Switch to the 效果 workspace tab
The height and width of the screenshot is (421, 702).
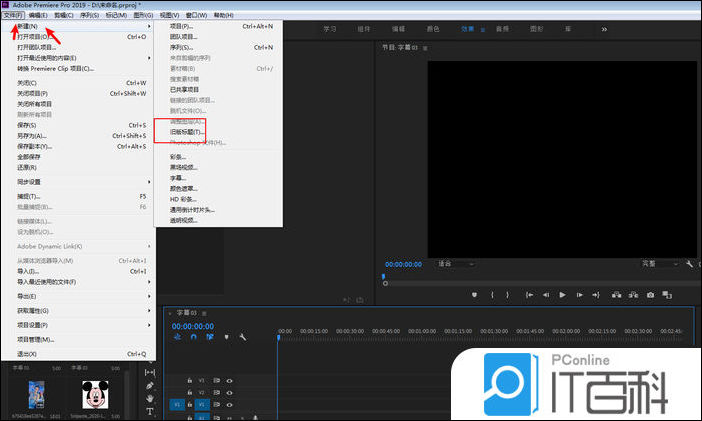(x=467, y=29)
